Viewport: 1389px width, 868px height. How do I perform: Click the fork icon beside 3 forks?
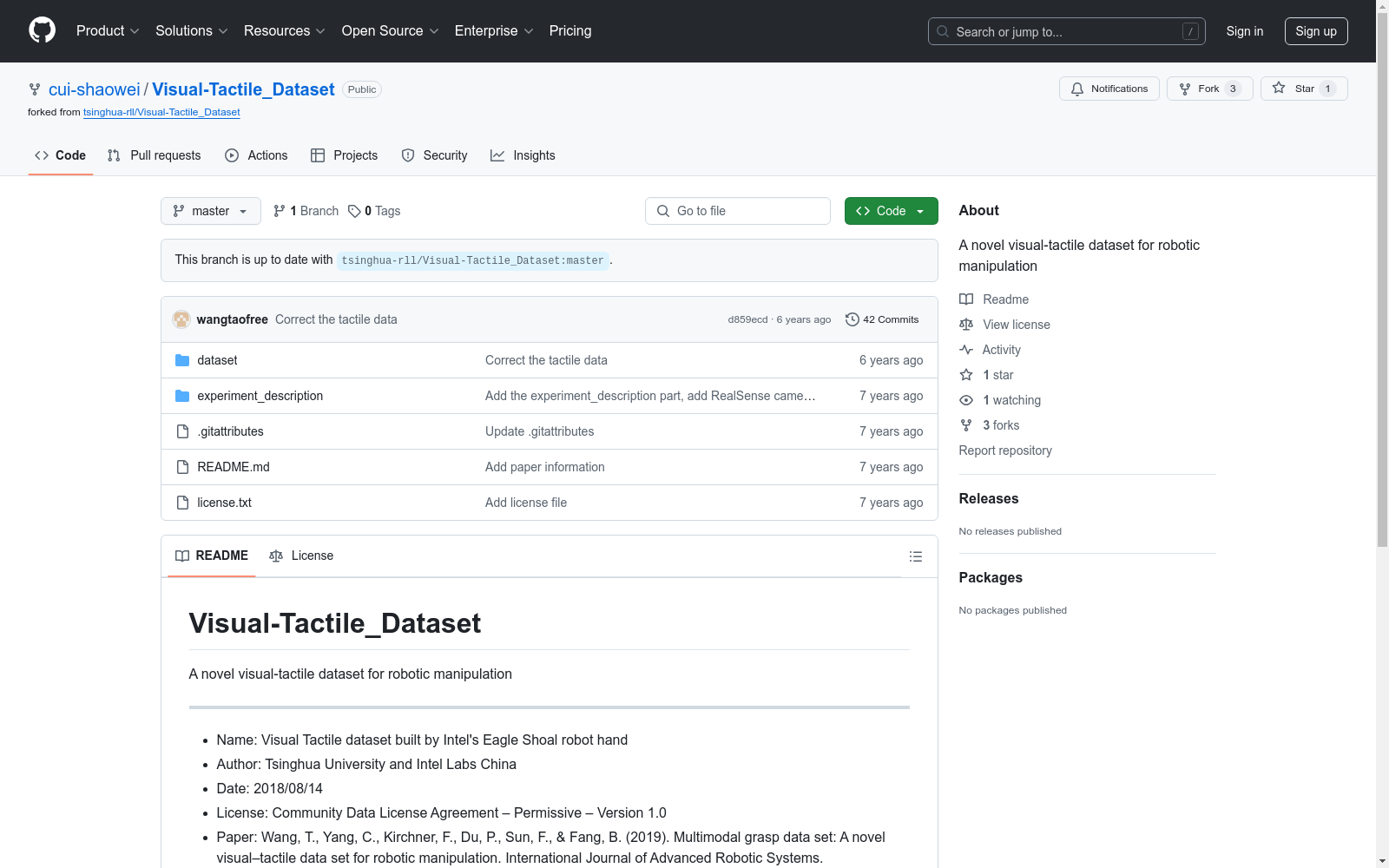coord(966,425)
